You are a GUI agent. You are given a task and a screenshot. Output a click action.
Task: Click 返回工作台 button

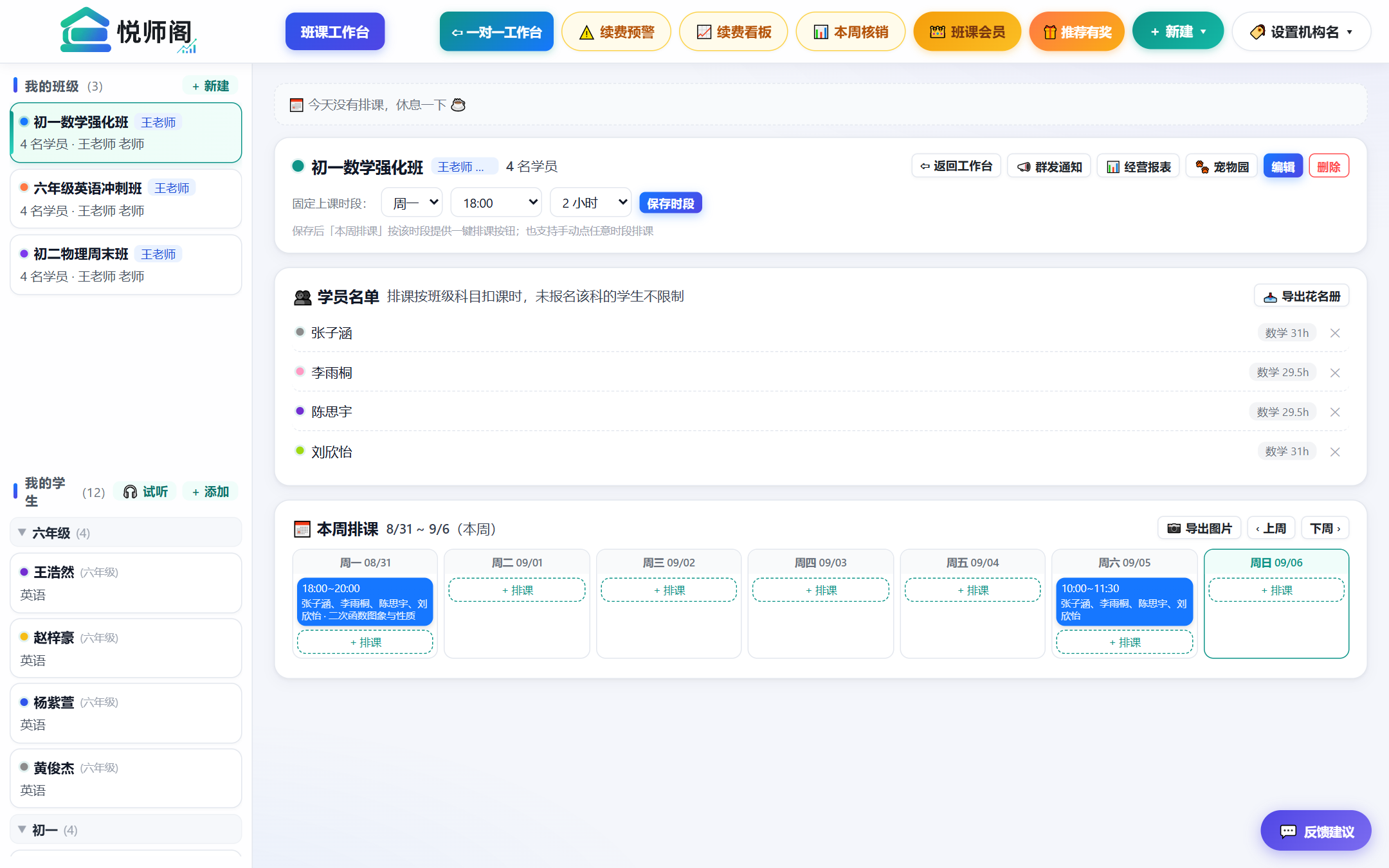coord(956,167)
